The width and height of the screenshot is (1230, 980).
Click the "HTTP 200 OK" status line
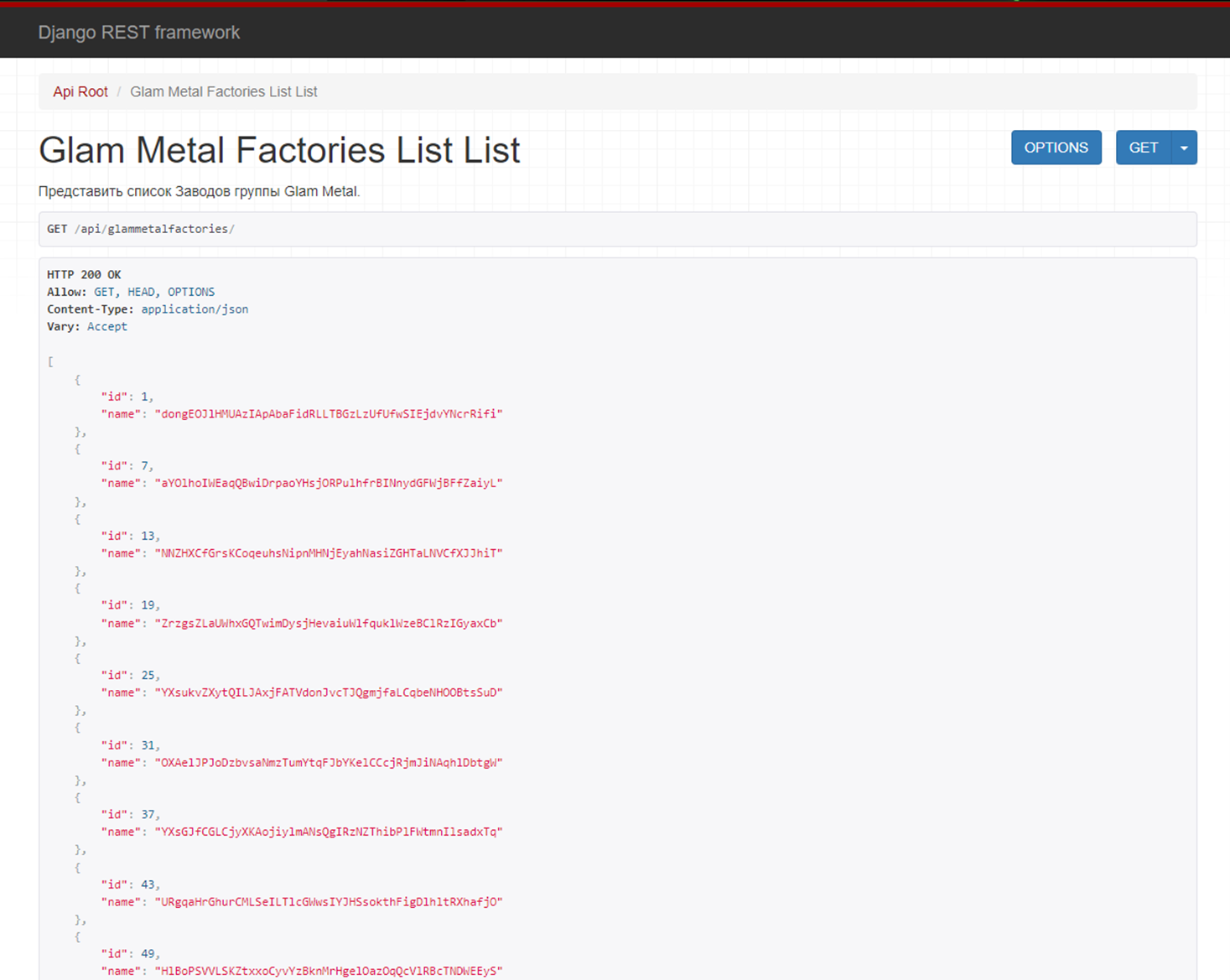[84, 275]
